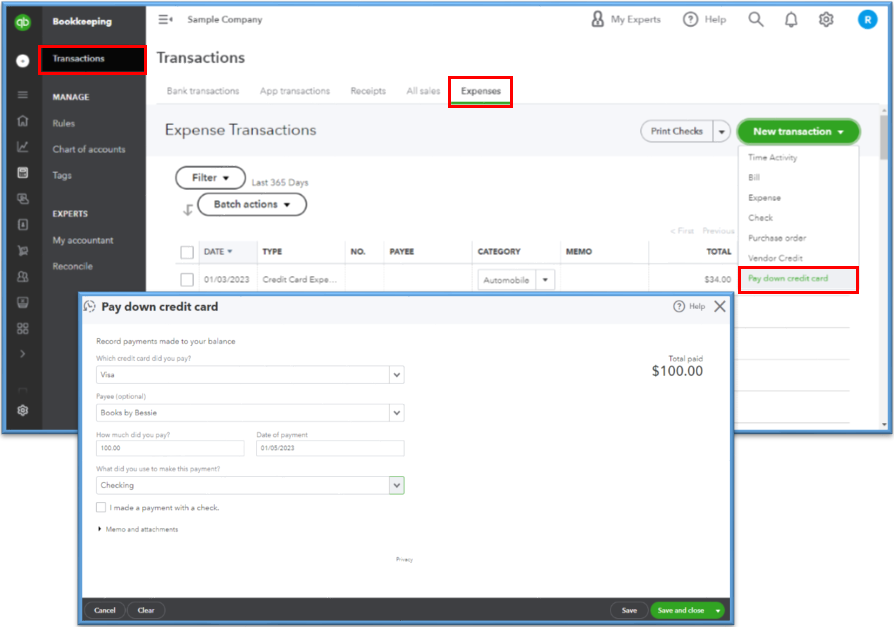Switch to the All sales tab

tap(423, 91)
